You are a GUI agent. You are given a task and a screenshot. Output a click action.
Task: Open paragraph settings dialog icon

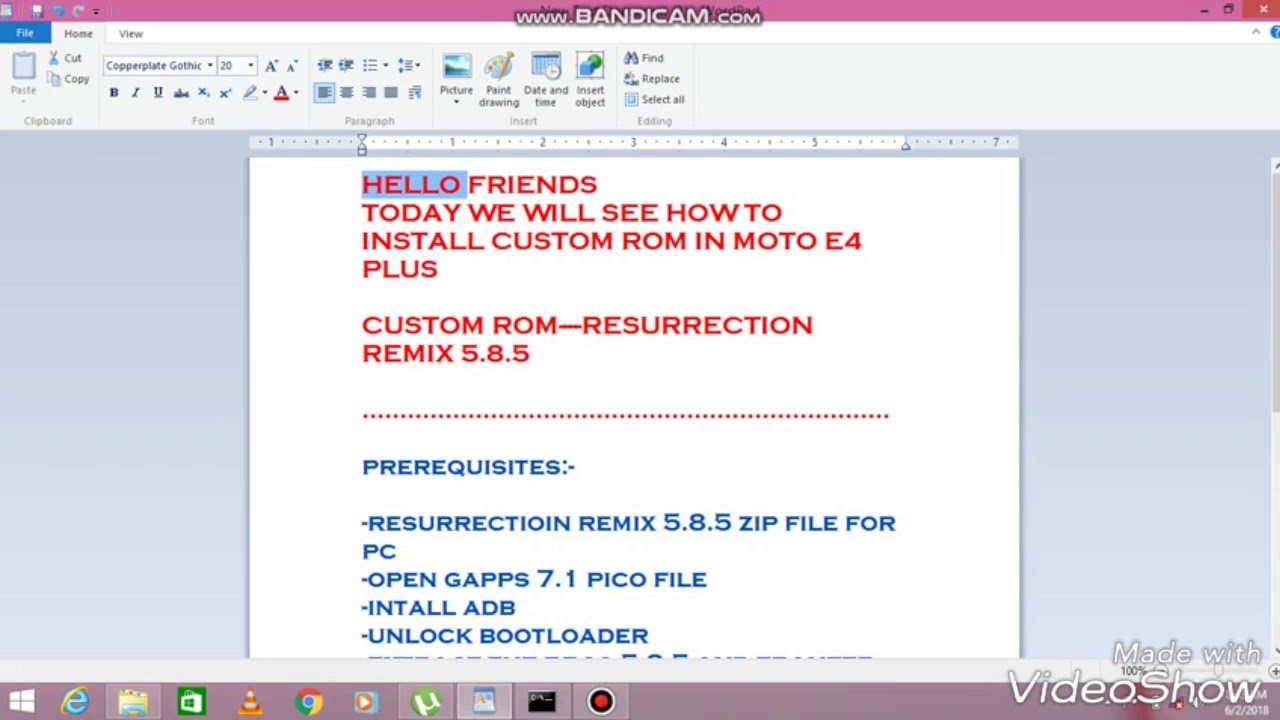tap(416, 92)
